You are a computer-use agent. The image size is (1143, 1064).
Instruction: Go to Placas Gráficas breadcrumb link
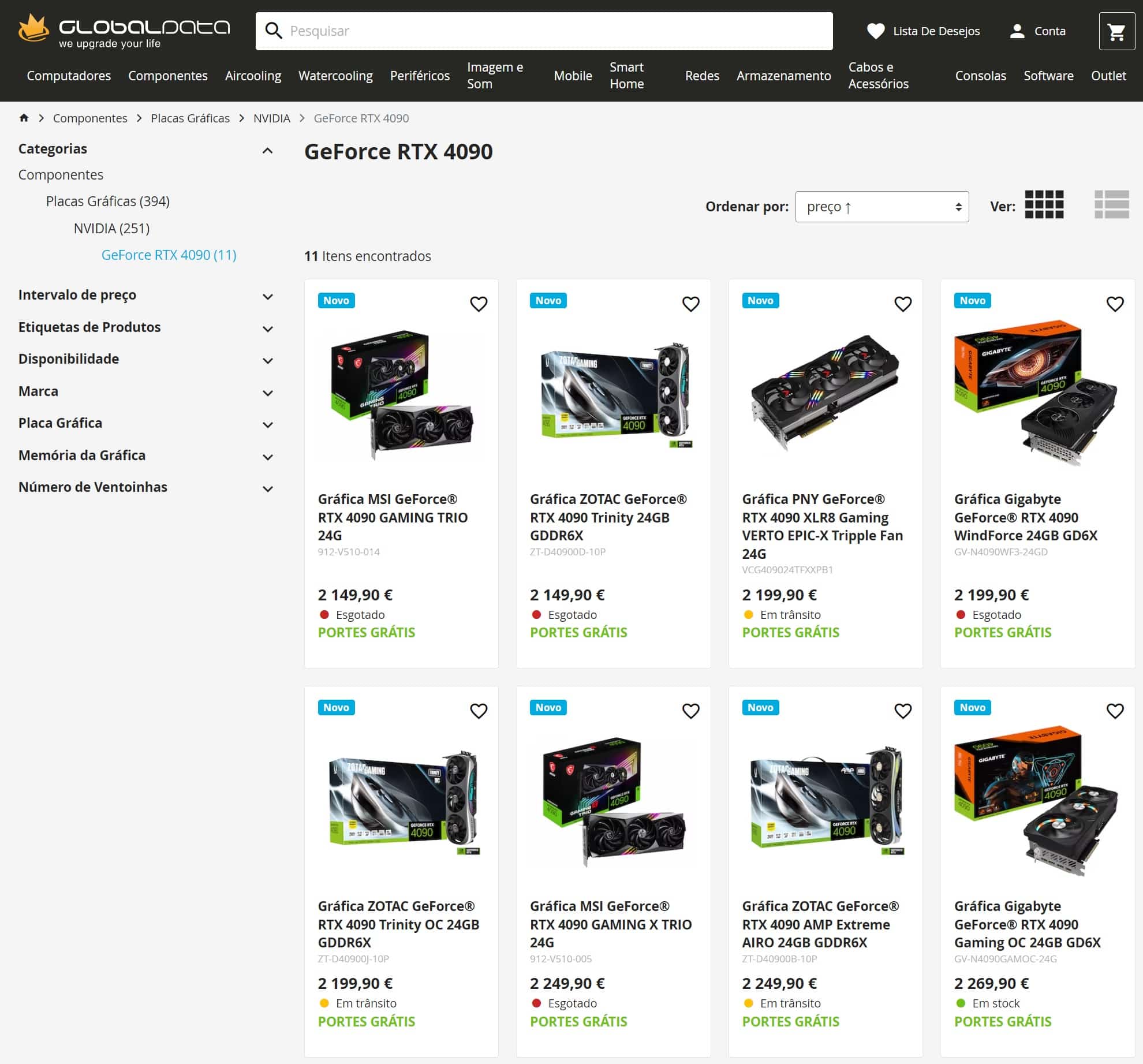(x=190, y=118)
